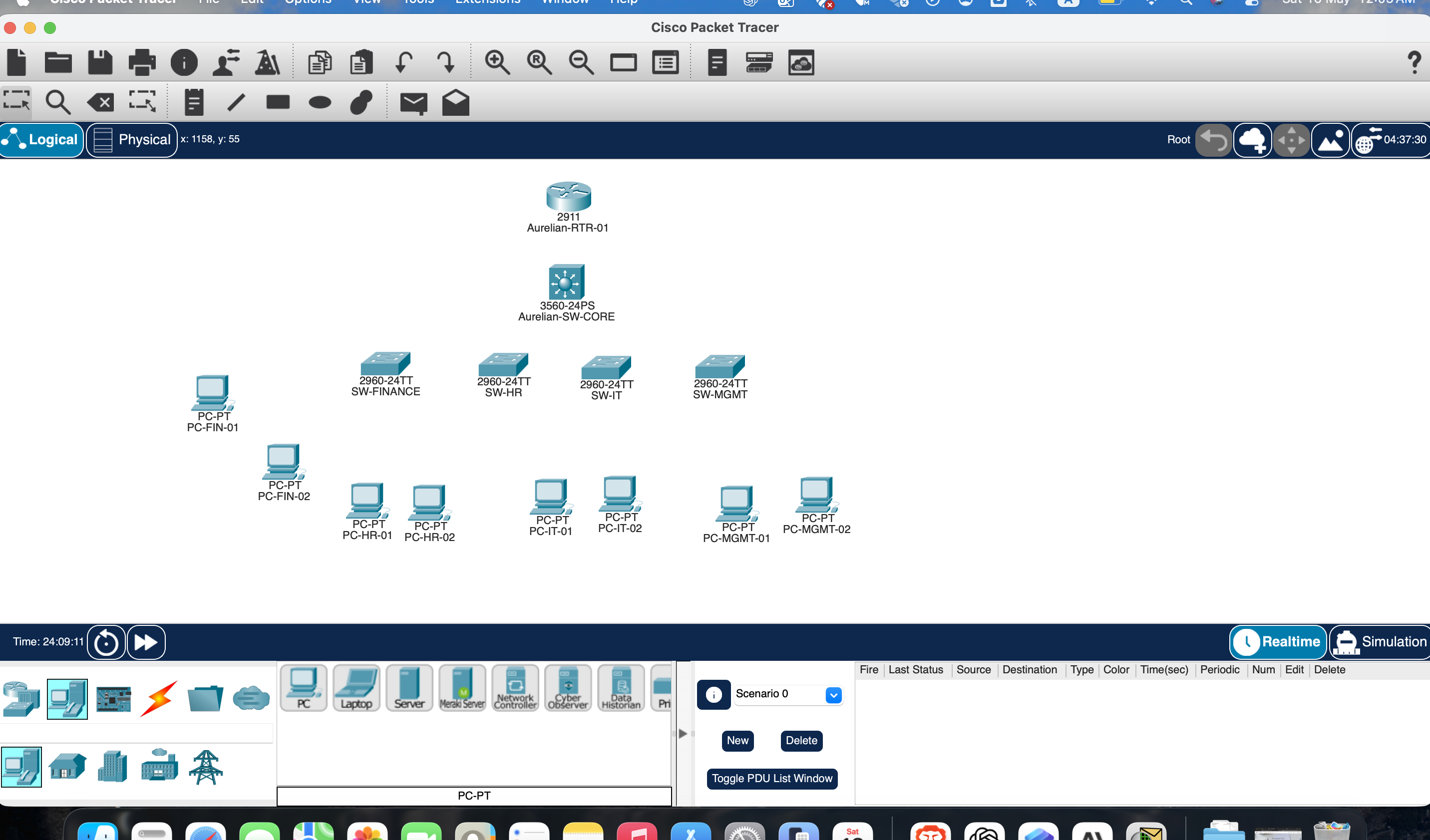Add Simple PDU closed envelope
1430x840 pixels.
tap(414, 103)
